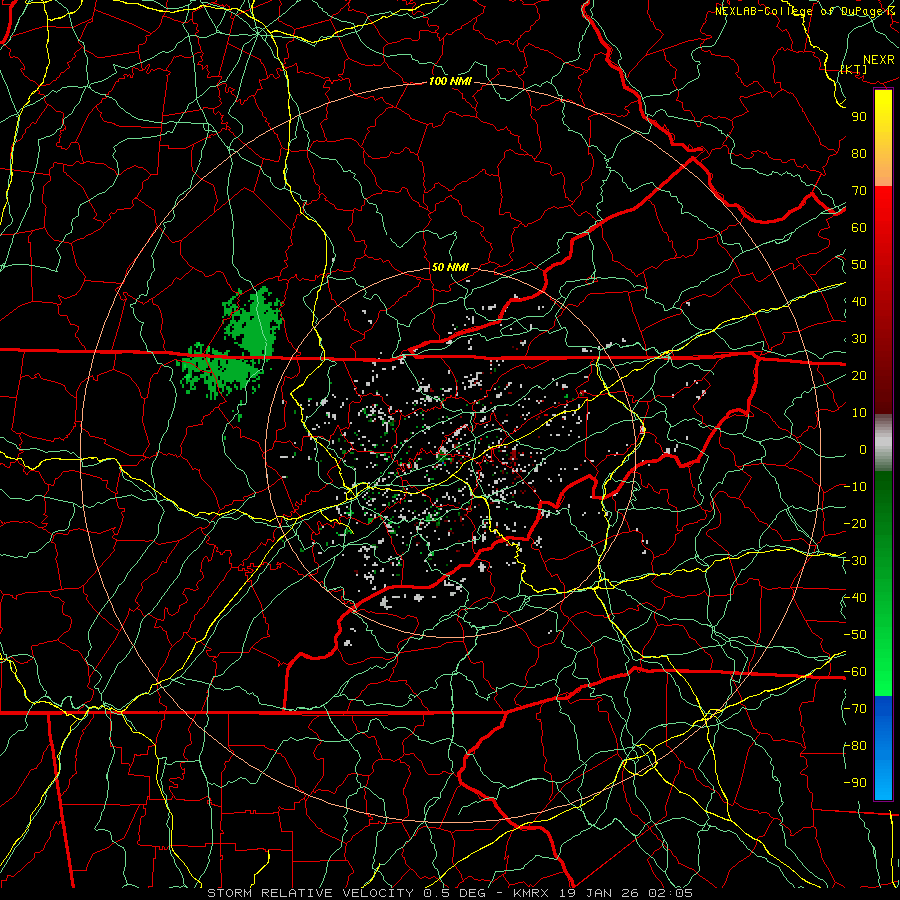Click the "100 NMI" range ring label
This screenshot has width=900, height=900.
[450, 81]
